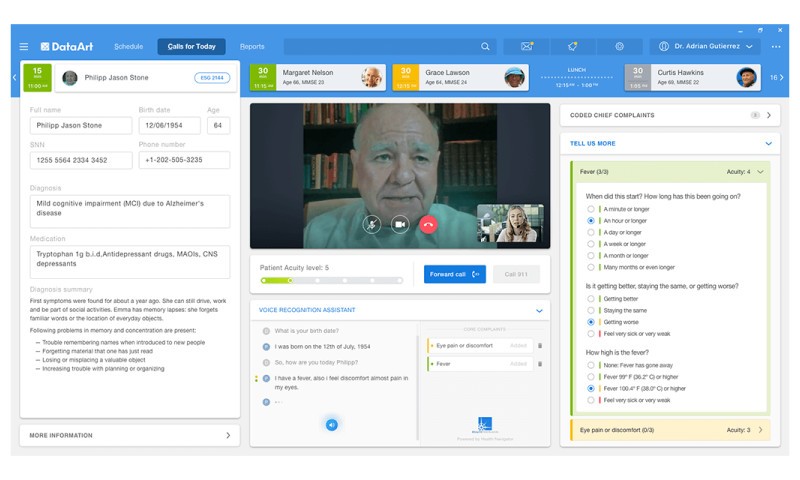800x480 pixels.
Task: Select 'Many months or even longer' option
Action: pos(591,267)
